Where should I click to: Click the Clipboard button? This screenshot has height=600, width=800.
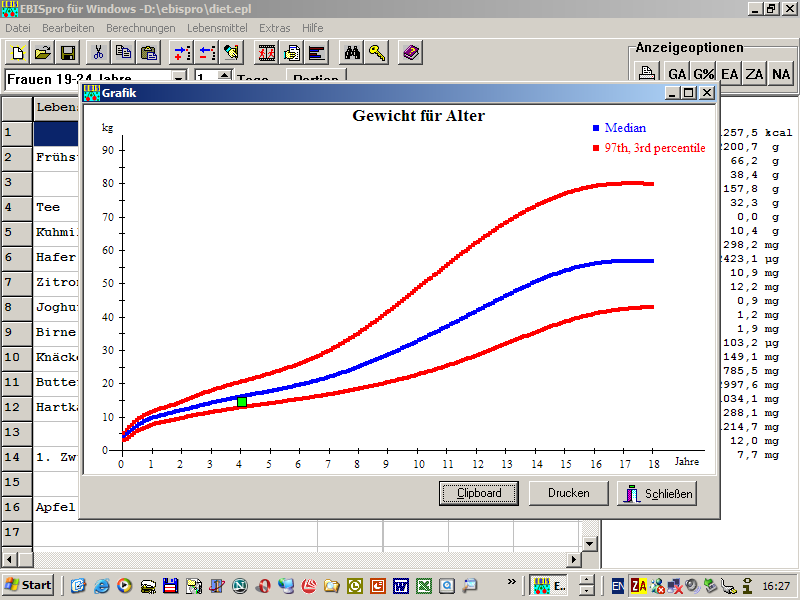tap(478, 493)
